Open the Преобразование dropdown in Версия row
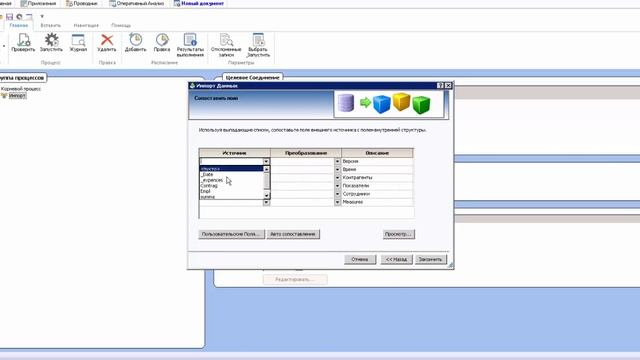This screenshot has width=640, height=360. point(337,161)
